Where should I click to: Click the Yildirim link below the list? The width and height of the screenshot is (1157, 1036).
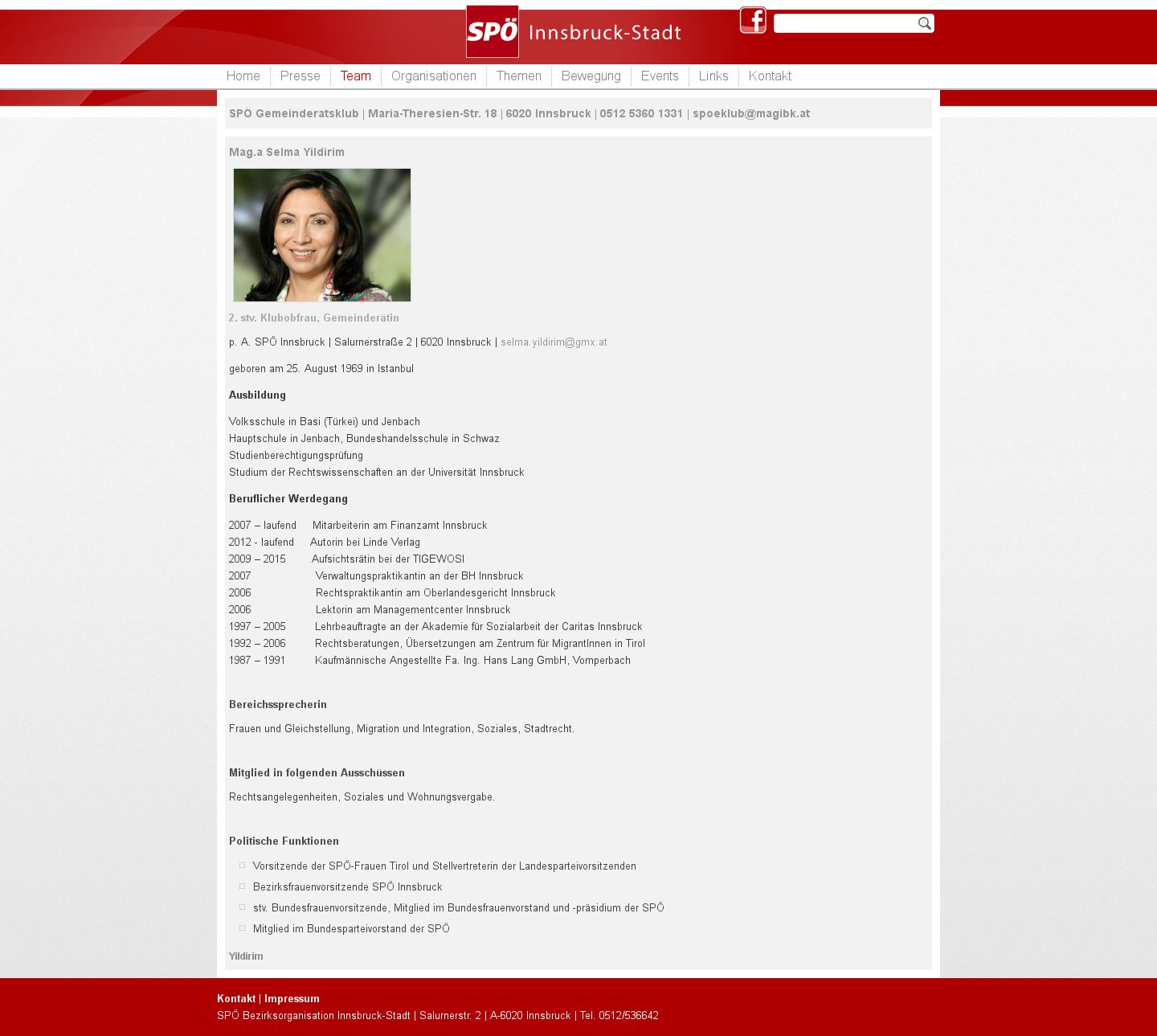[246, 956]
